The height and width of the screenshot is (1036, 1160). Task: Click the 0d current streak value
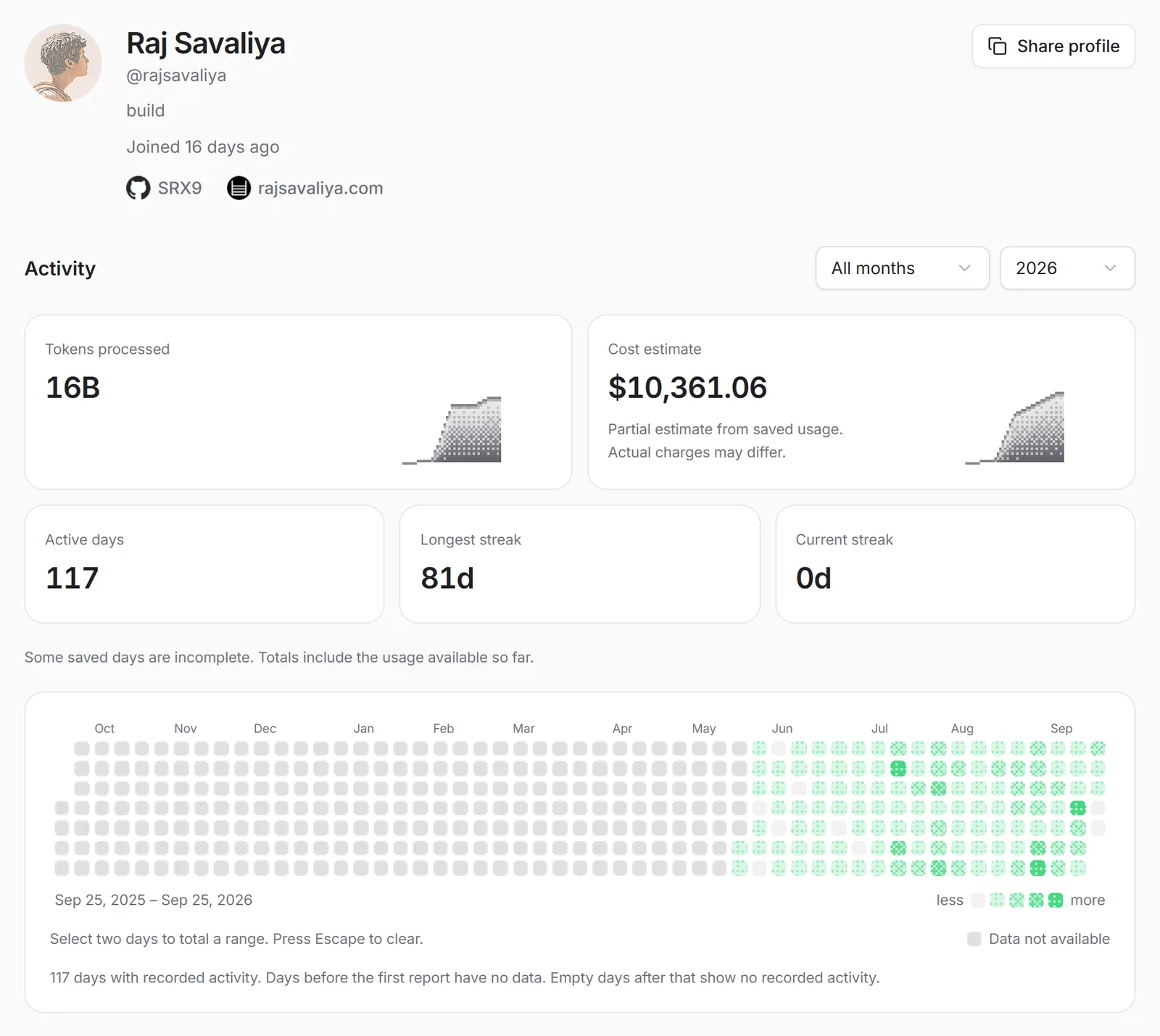click(813, 579)
